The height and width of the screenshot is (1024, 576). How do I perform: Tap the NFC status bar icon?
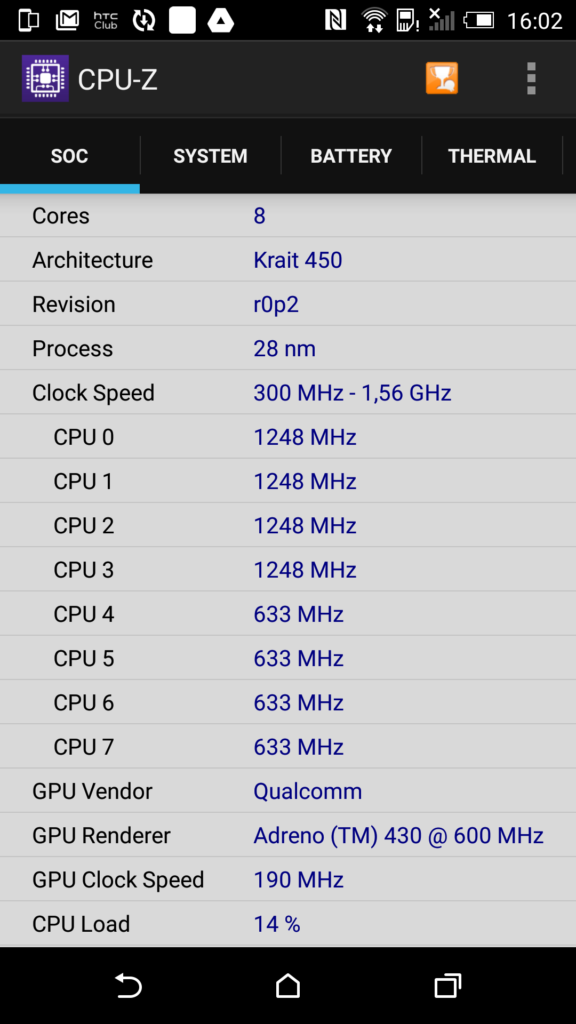coord(335,20)
